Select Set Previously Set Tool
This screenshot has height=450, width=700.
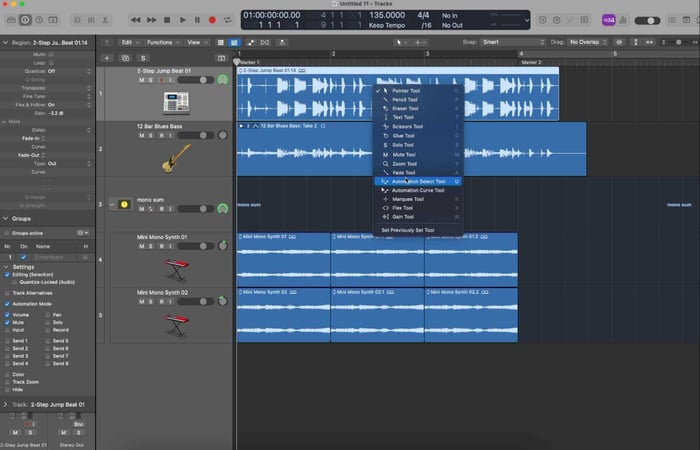click(418, 230)
